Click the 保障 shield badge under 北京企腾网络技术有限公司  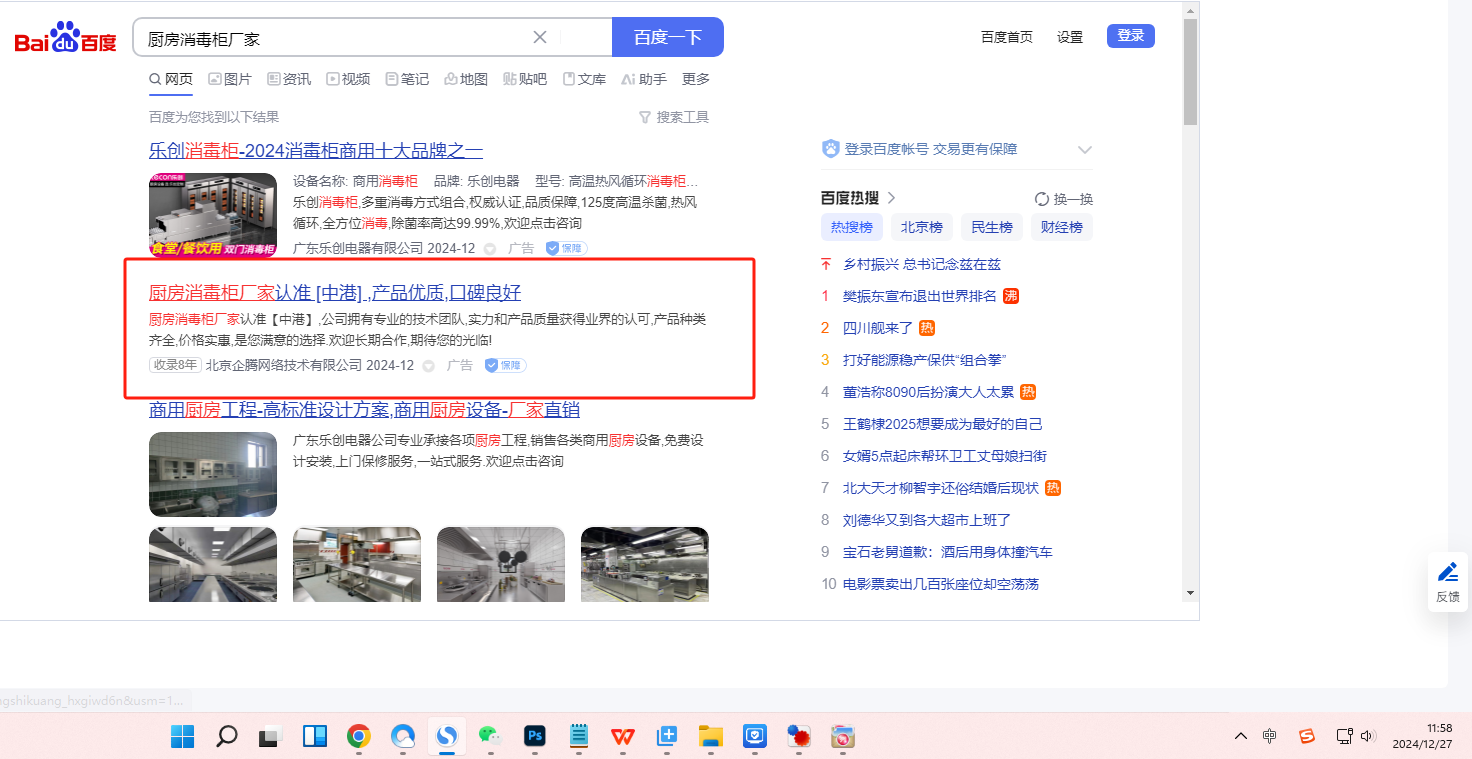[505, 365]
